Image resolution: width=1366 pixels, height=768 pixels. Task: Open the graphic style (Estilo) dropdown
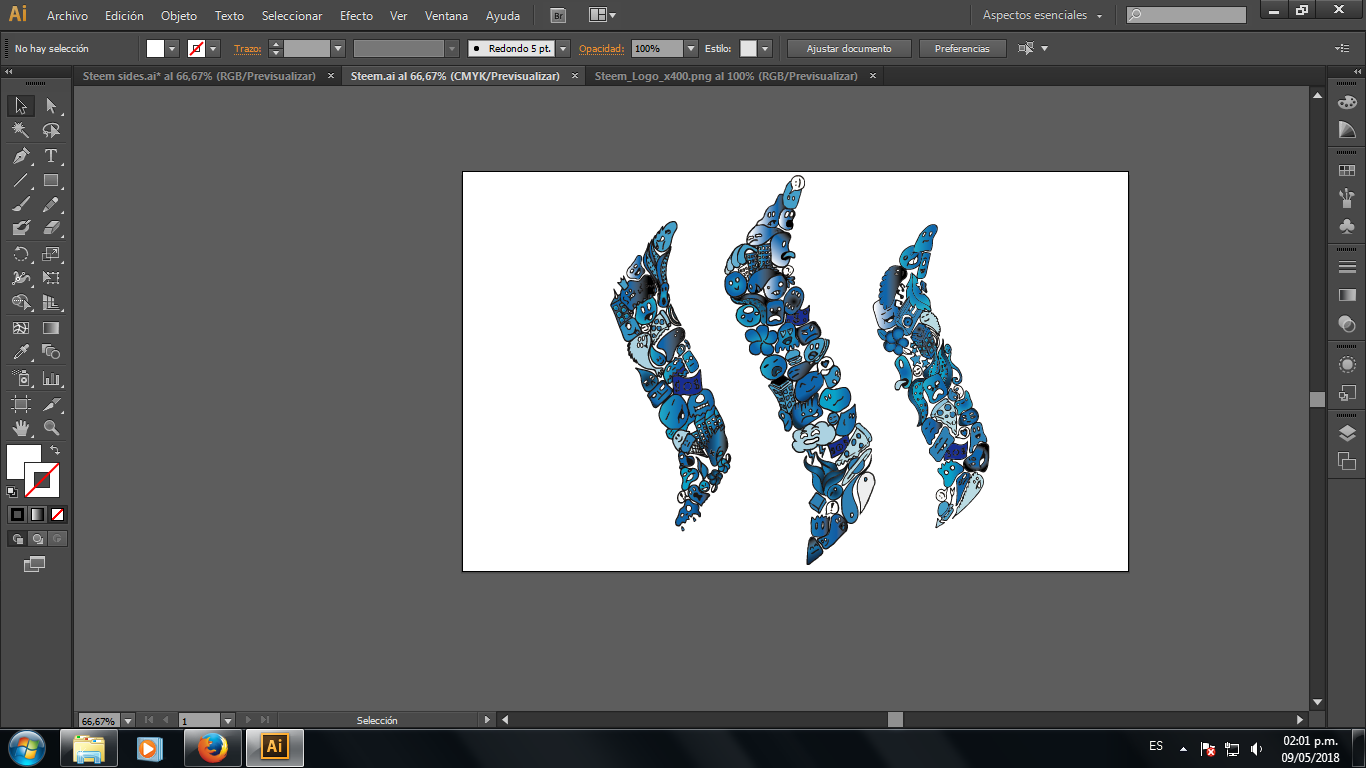pos(766,48)
